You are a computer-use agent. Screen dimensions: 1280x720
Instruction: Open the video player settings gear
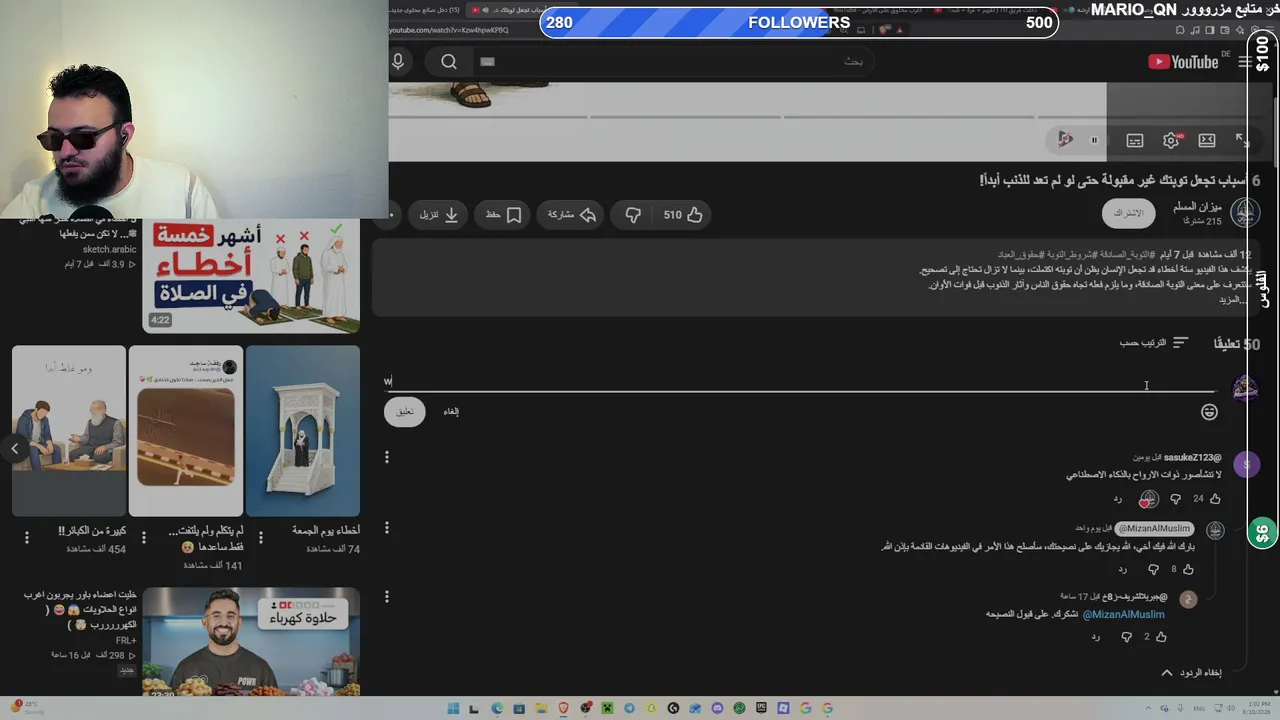pyautogui.click(x=1171, y=140)
